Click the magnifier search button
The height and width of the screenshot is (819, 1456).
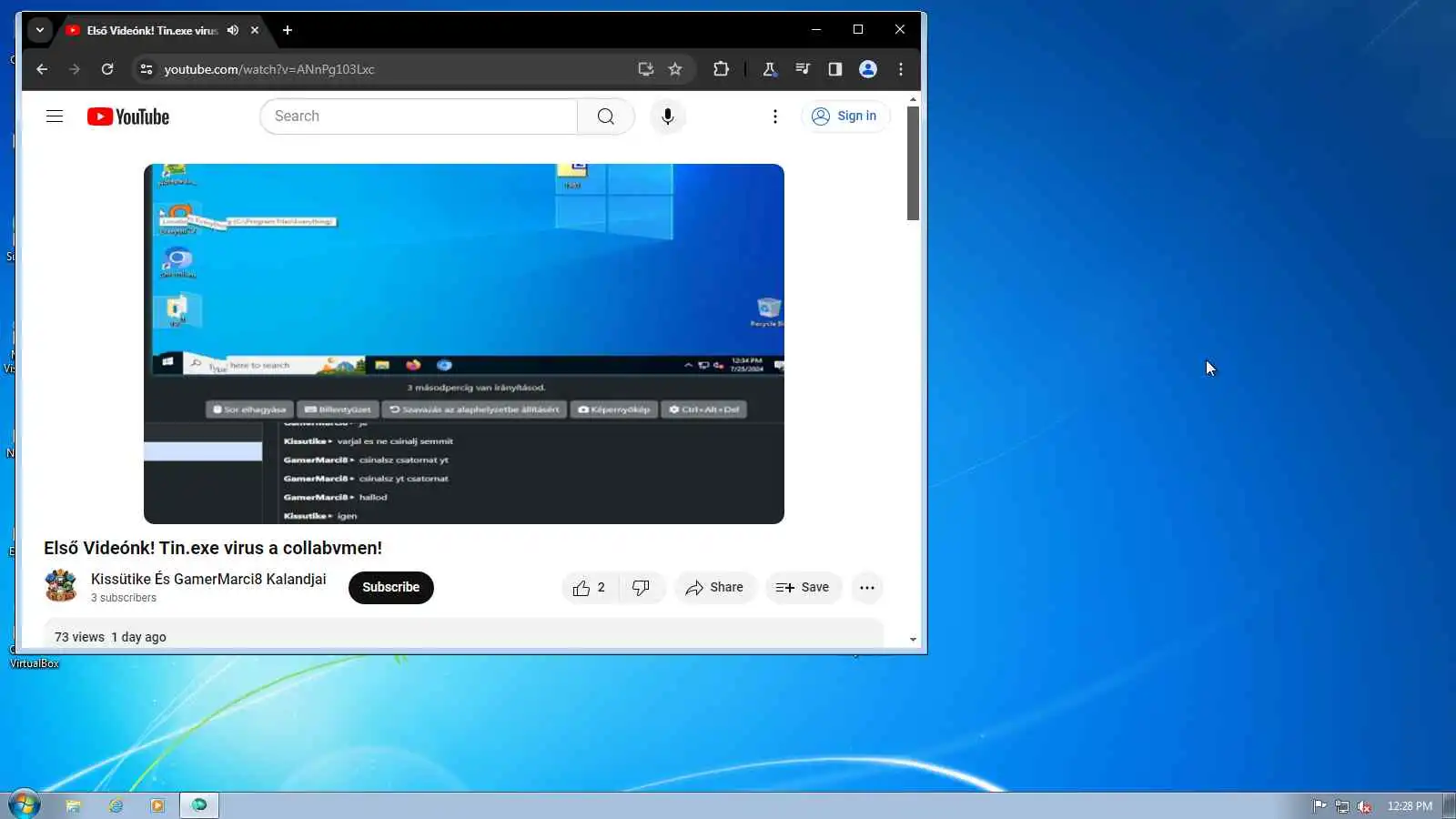[606, 116]
